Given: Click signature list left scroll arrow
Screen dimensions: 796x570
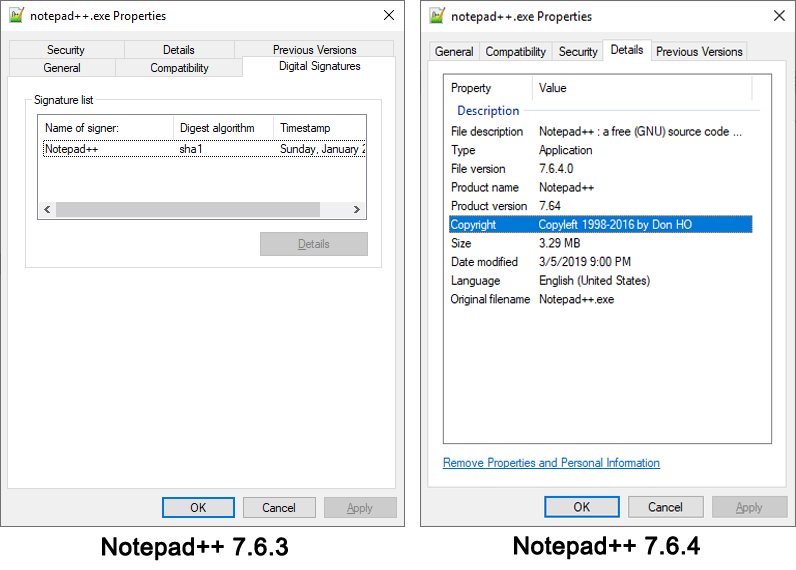Looking at the screenshot, I should [47, 209].
